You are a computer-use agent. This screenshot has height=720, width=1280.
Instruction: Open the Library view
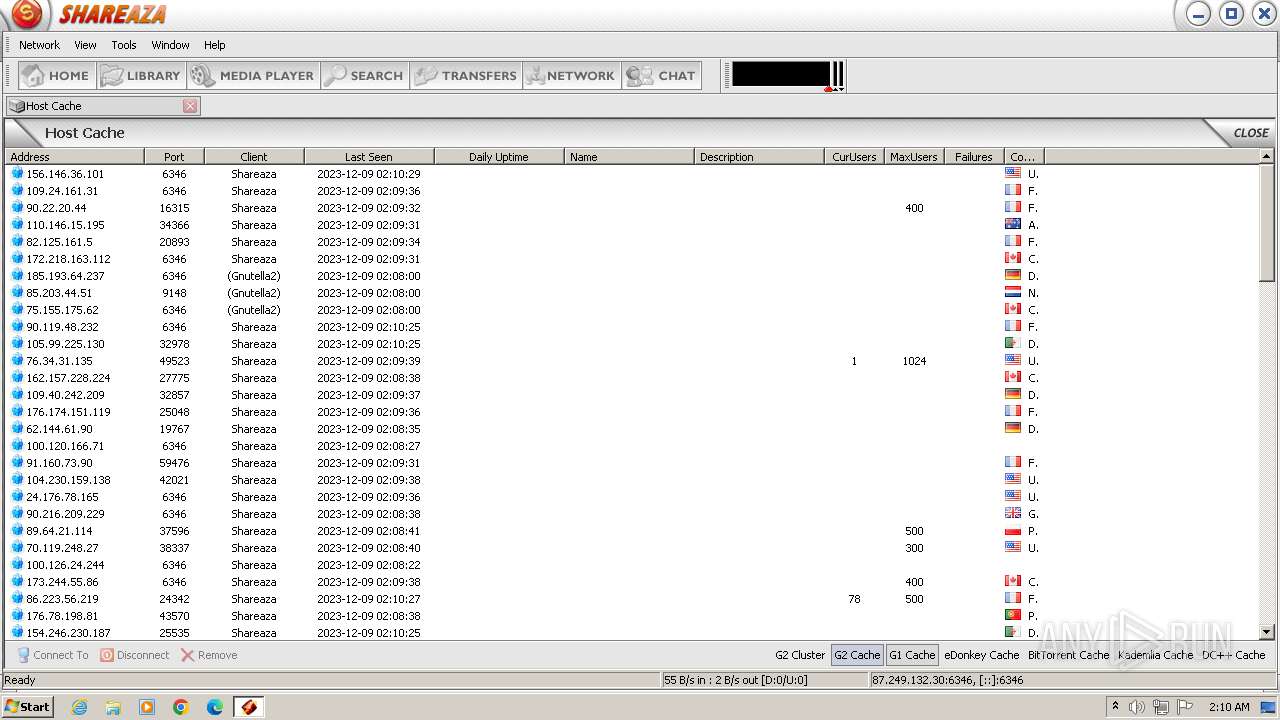[x=141, y=76]
